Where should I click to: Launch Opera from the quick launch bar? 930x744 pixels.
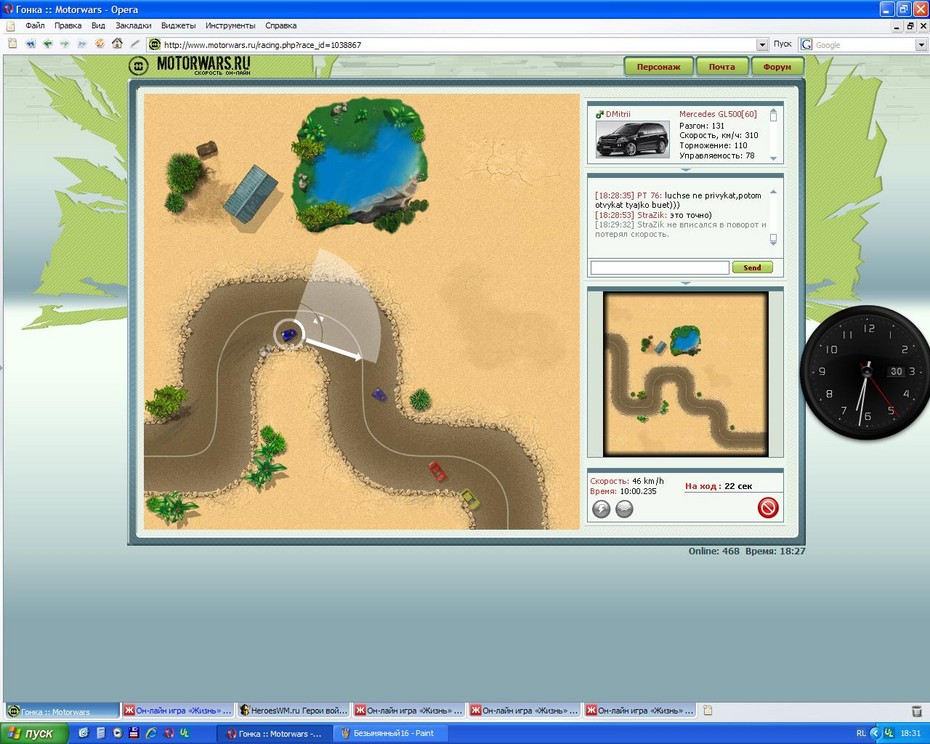click(x=168, y=733)
